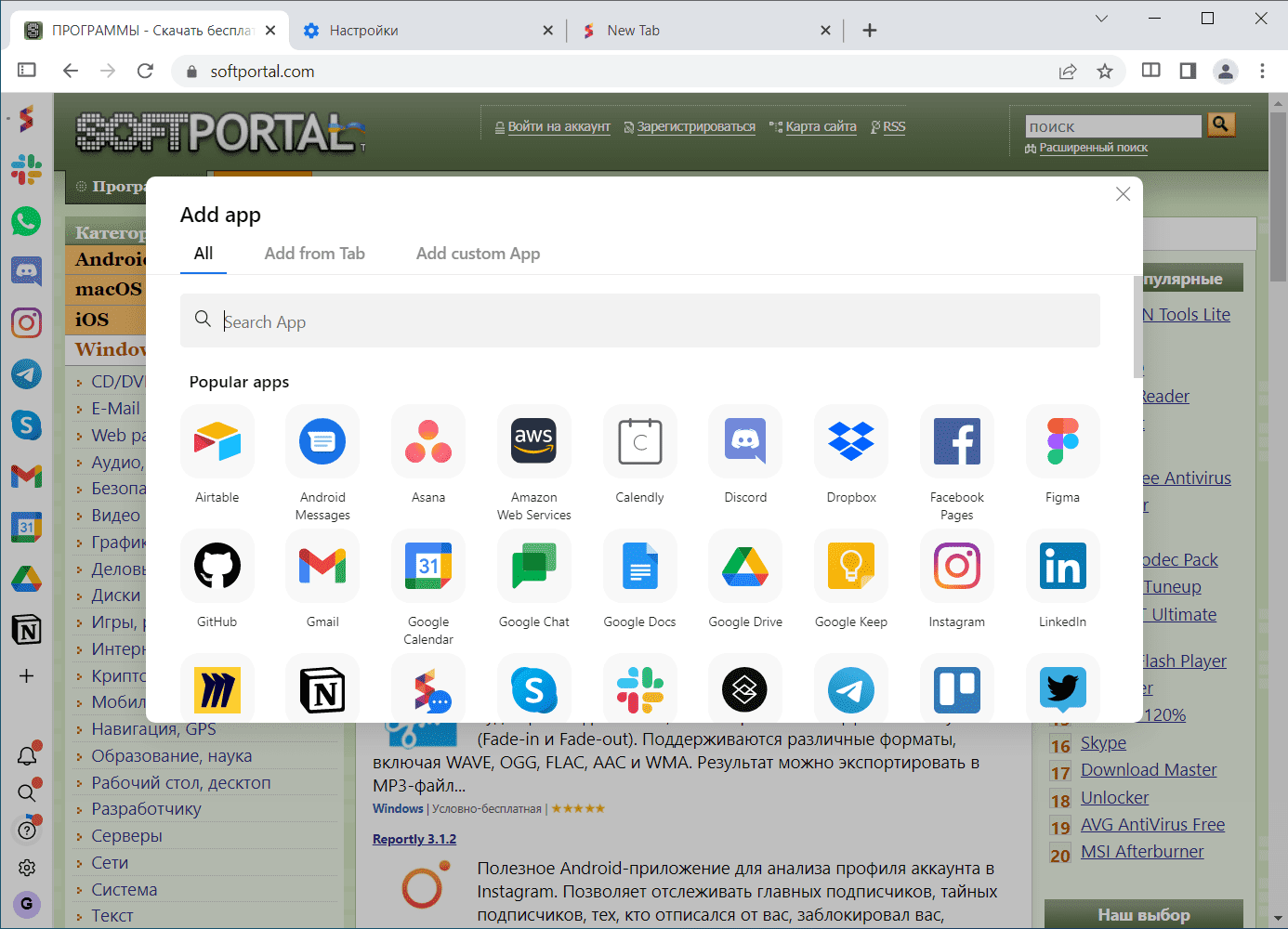Choose the Dropbox app icon
Screen dimensions: 1288x929
pos(851,441)
